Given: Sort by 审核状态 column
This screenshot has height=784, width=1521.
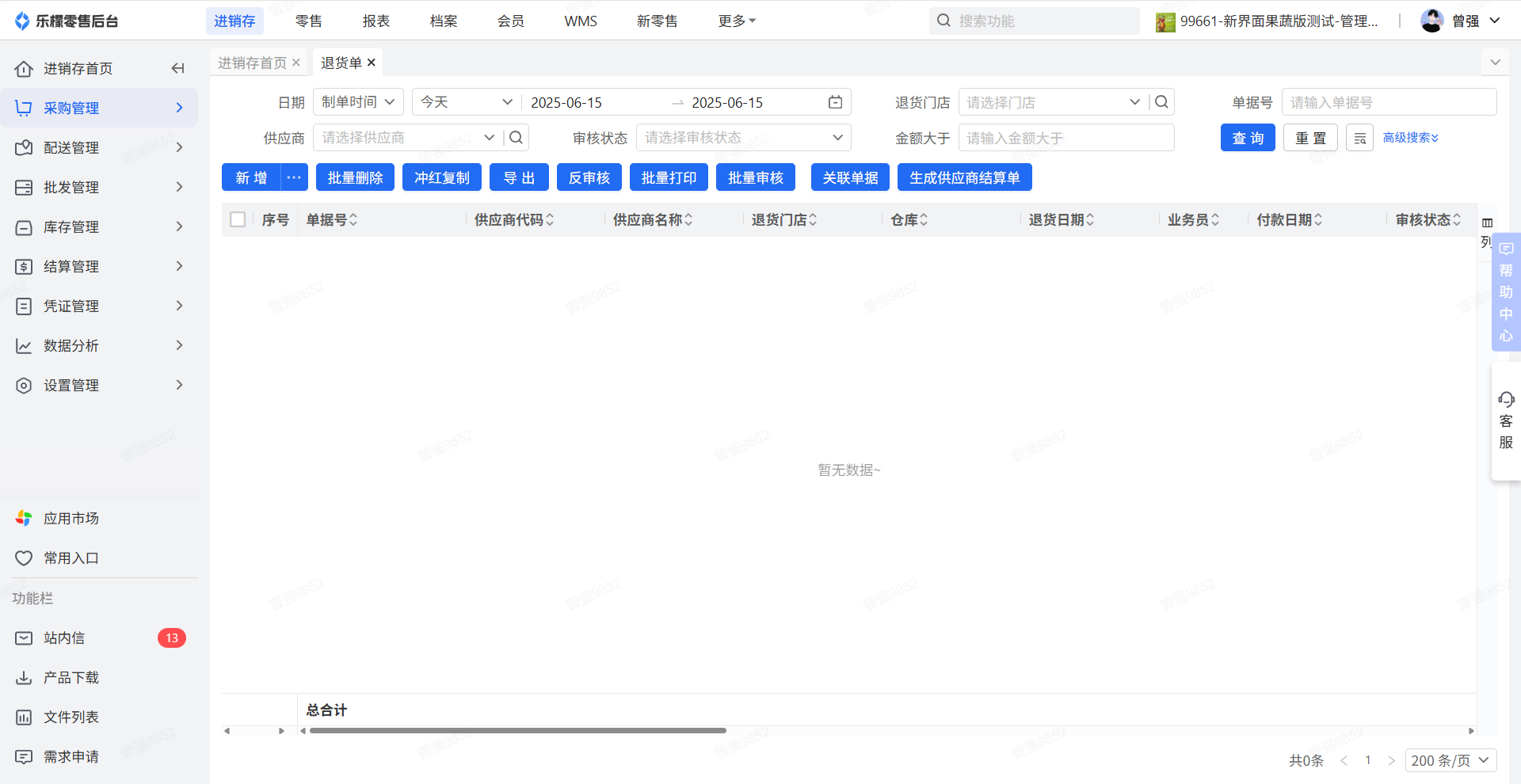Looking at the screenshot, I should 1457,219.
